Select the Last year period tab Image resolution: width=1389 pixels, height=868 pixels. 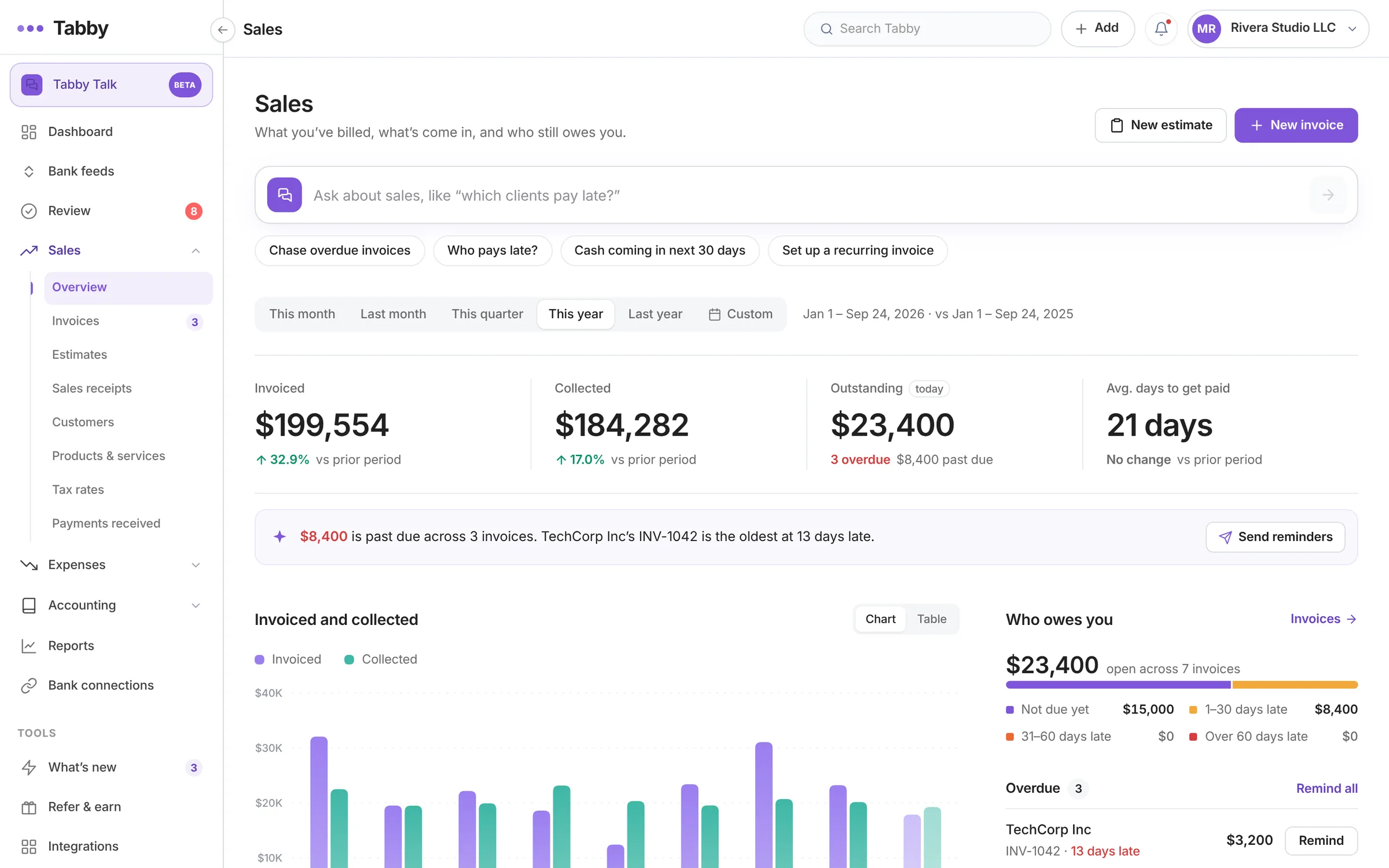tap(655, 314)
